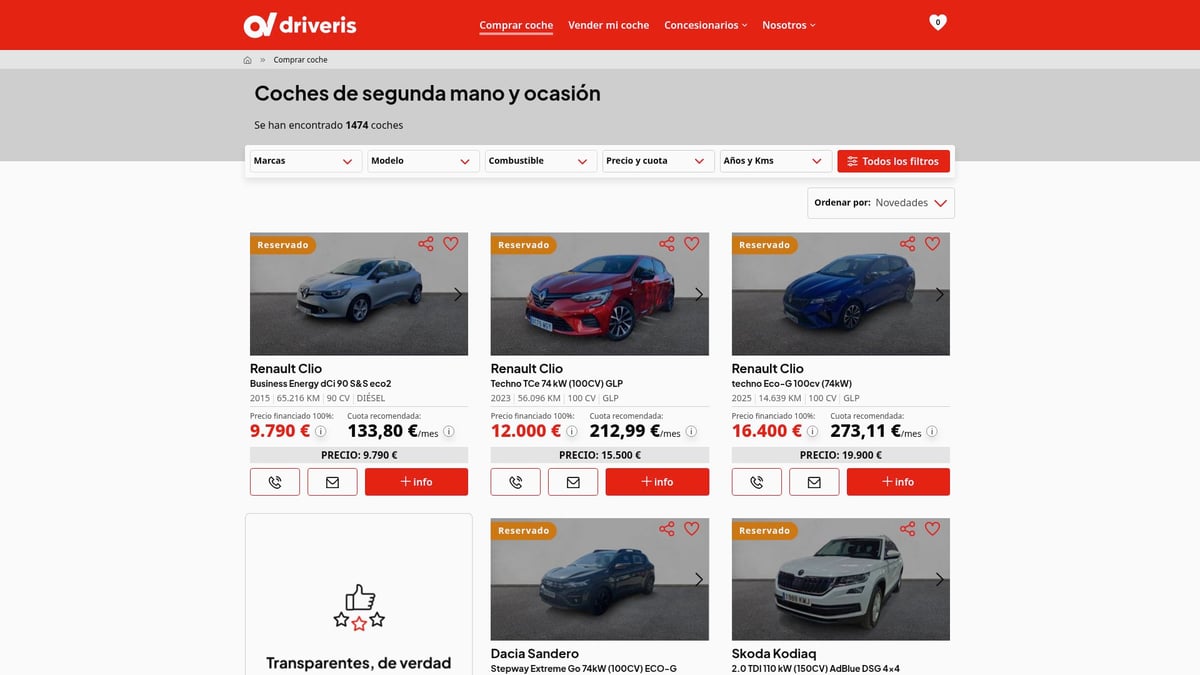Screen dimensions: 1200x675
Task: Click Todos los filtros button
Action: coord(893,161)
